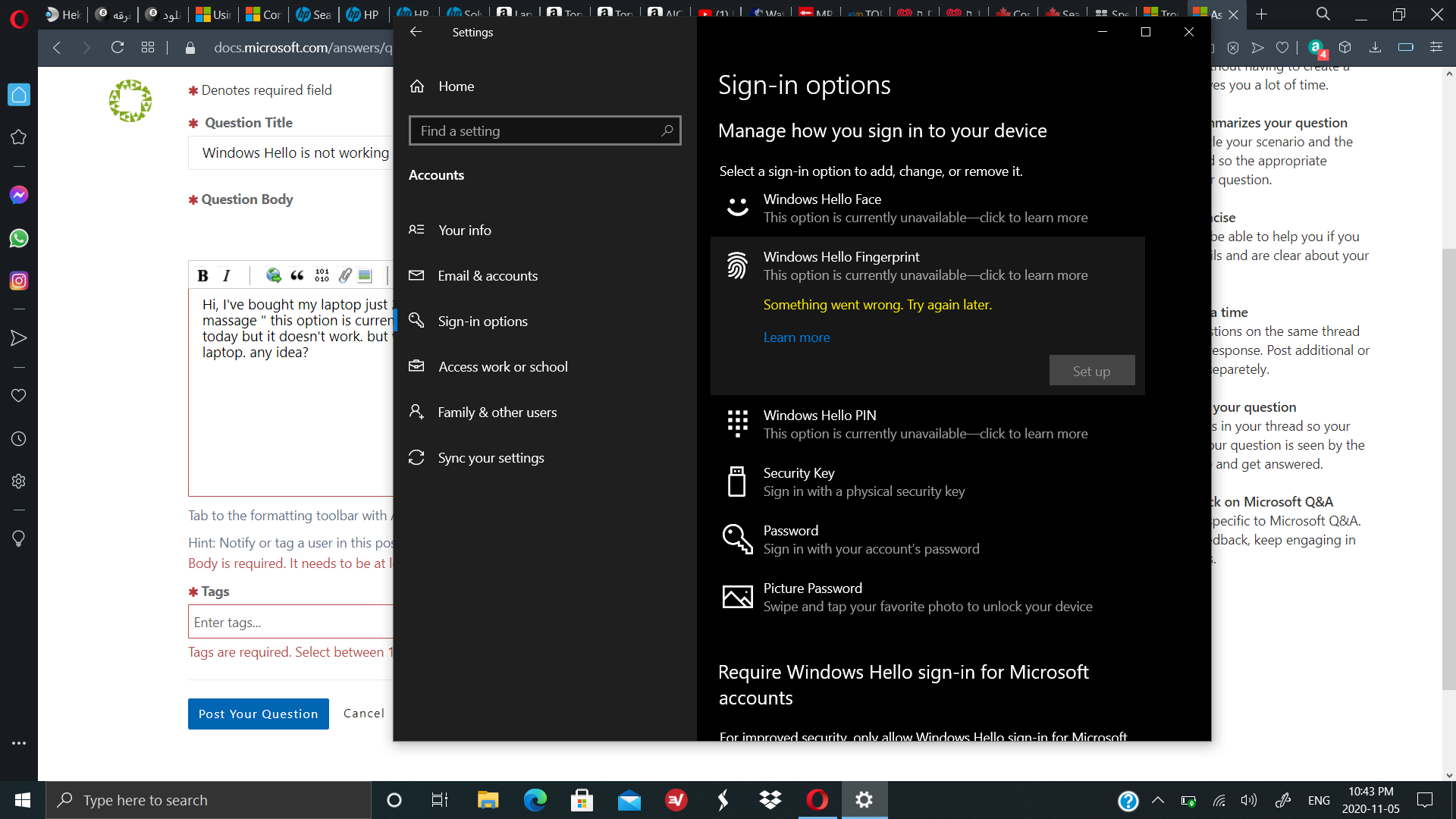This screenshot has height=819, width=1456.
Task: Open File Explorer from the taskbar
Action: [x=488, y=800]
